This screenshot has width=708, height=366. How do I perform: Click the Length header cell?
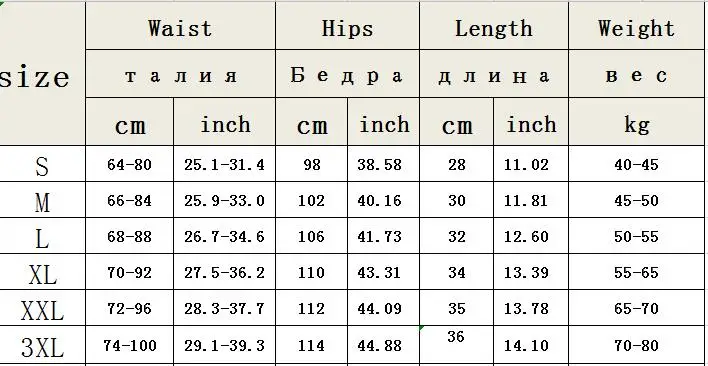(x=494, y=26)
